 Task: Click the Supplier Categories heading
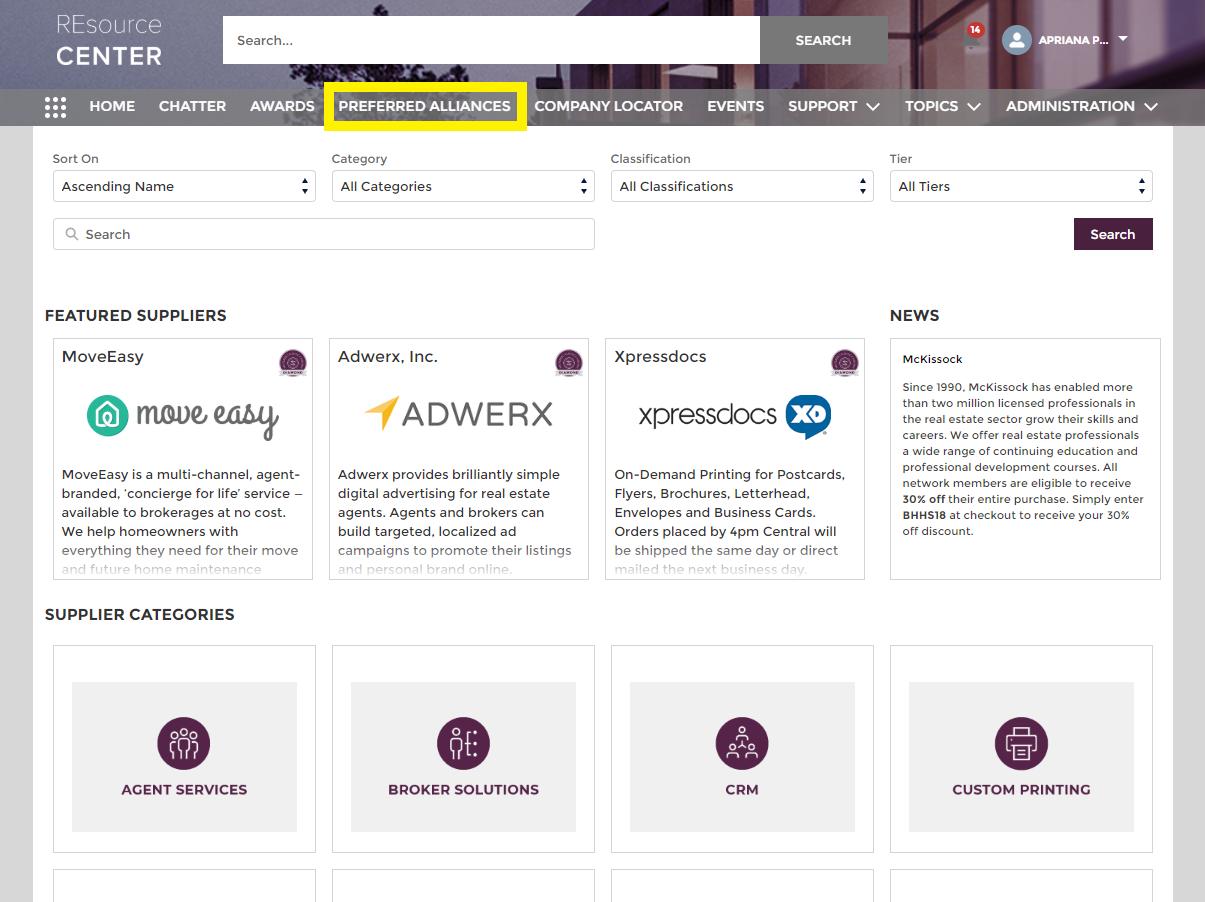tap(140, 614)
